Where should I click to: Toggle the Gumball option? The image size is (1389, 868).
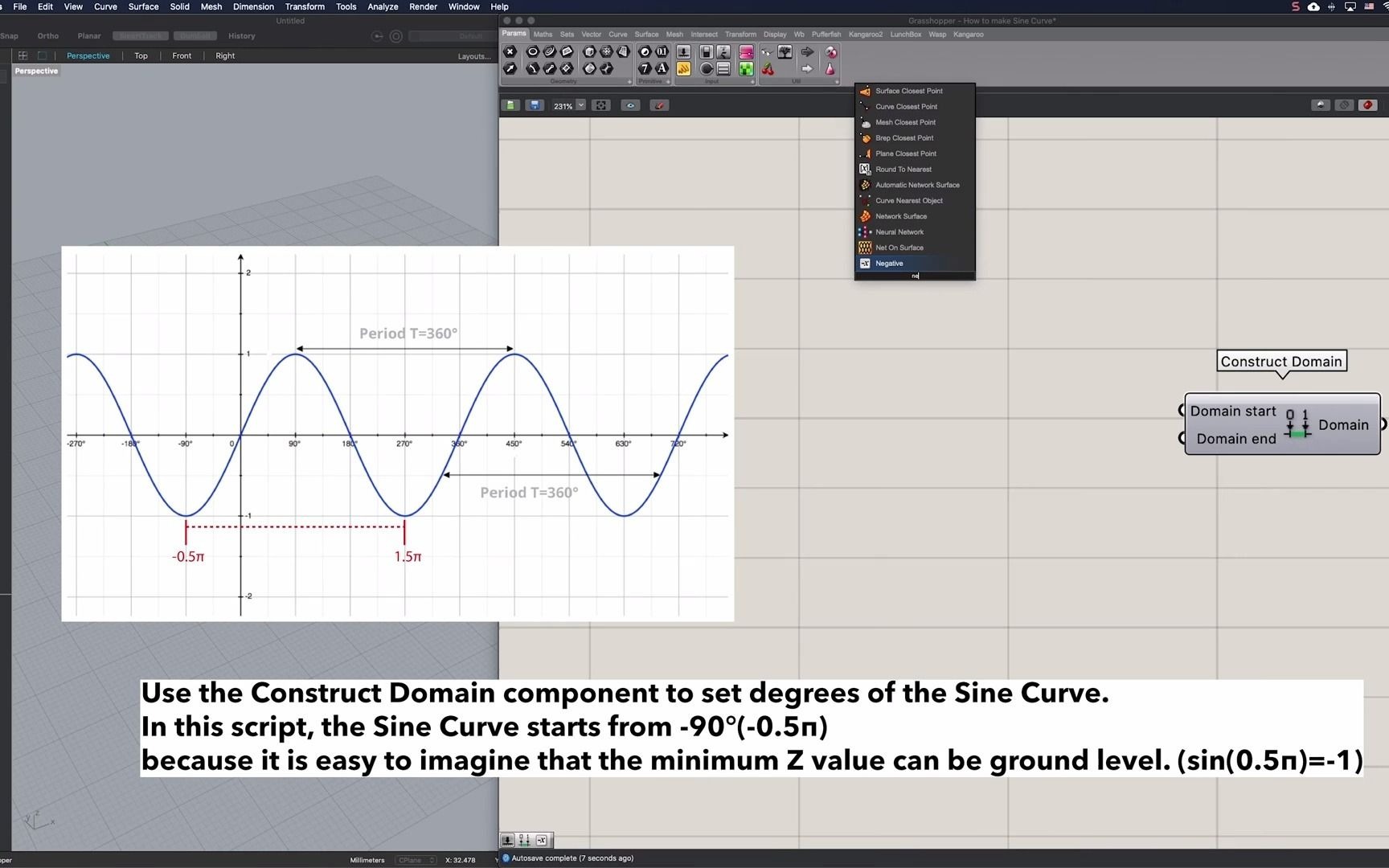click(x=195, y=36)
